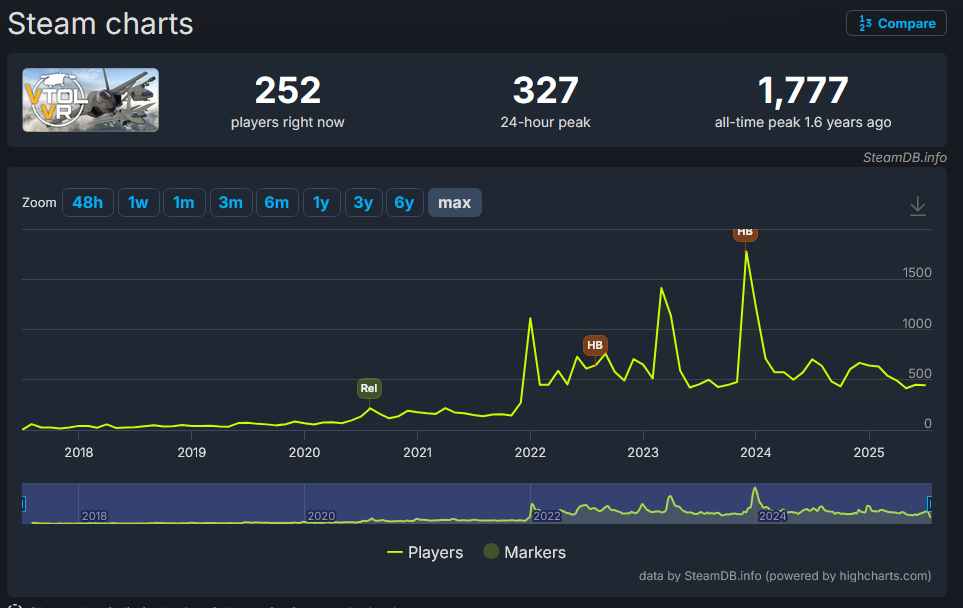Click the chart download icon

coord(918,206)
